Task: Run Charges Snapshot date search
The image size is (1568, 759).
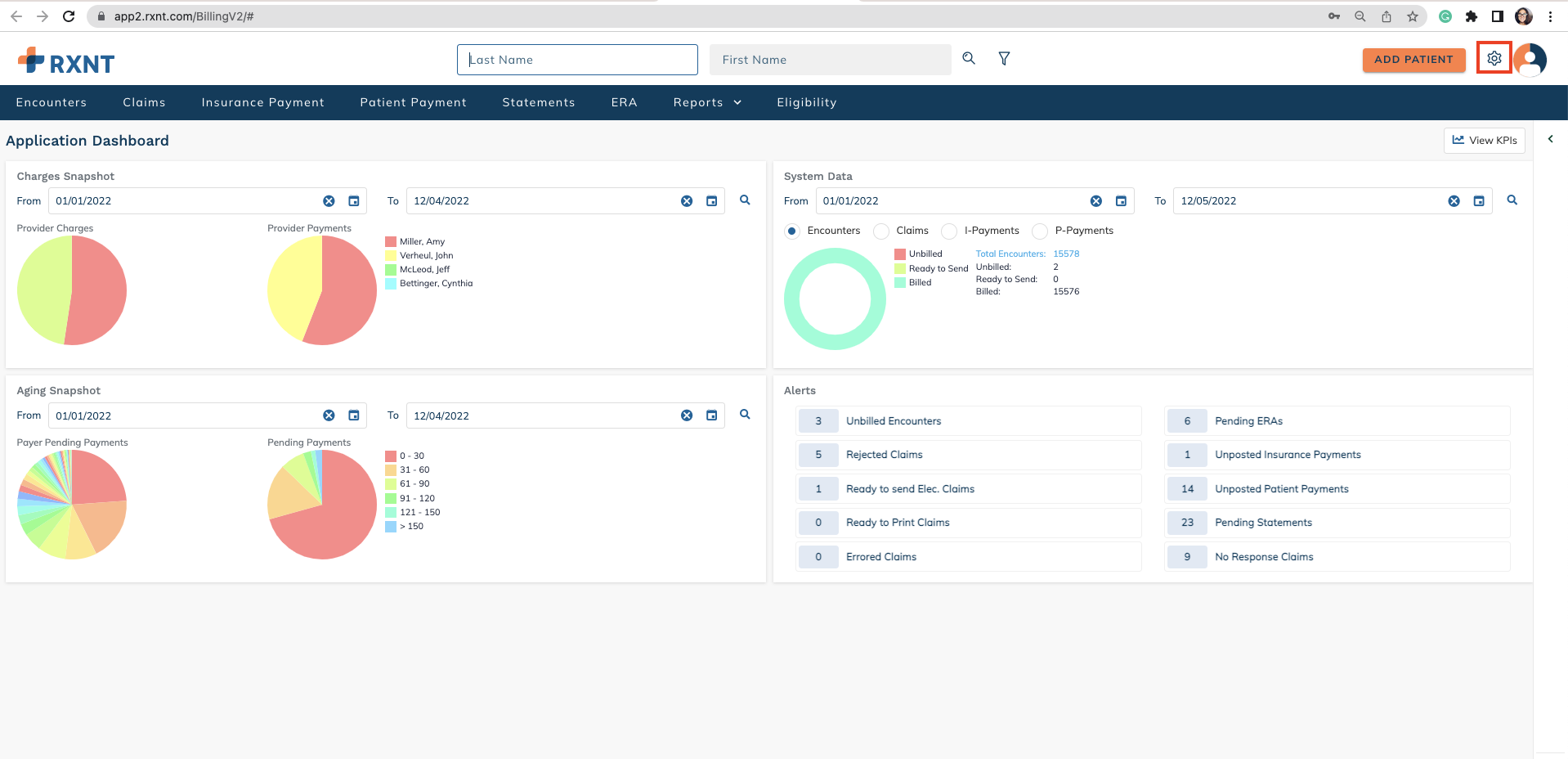Action: (x=745, y=200)
